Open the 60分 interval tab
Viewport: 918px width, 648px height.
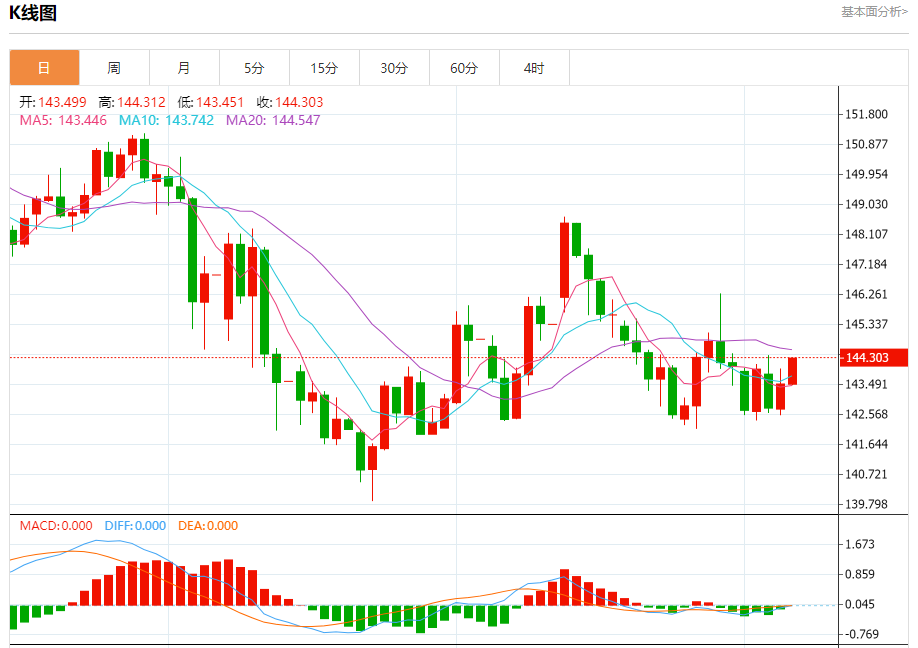(x=464, y=68)
